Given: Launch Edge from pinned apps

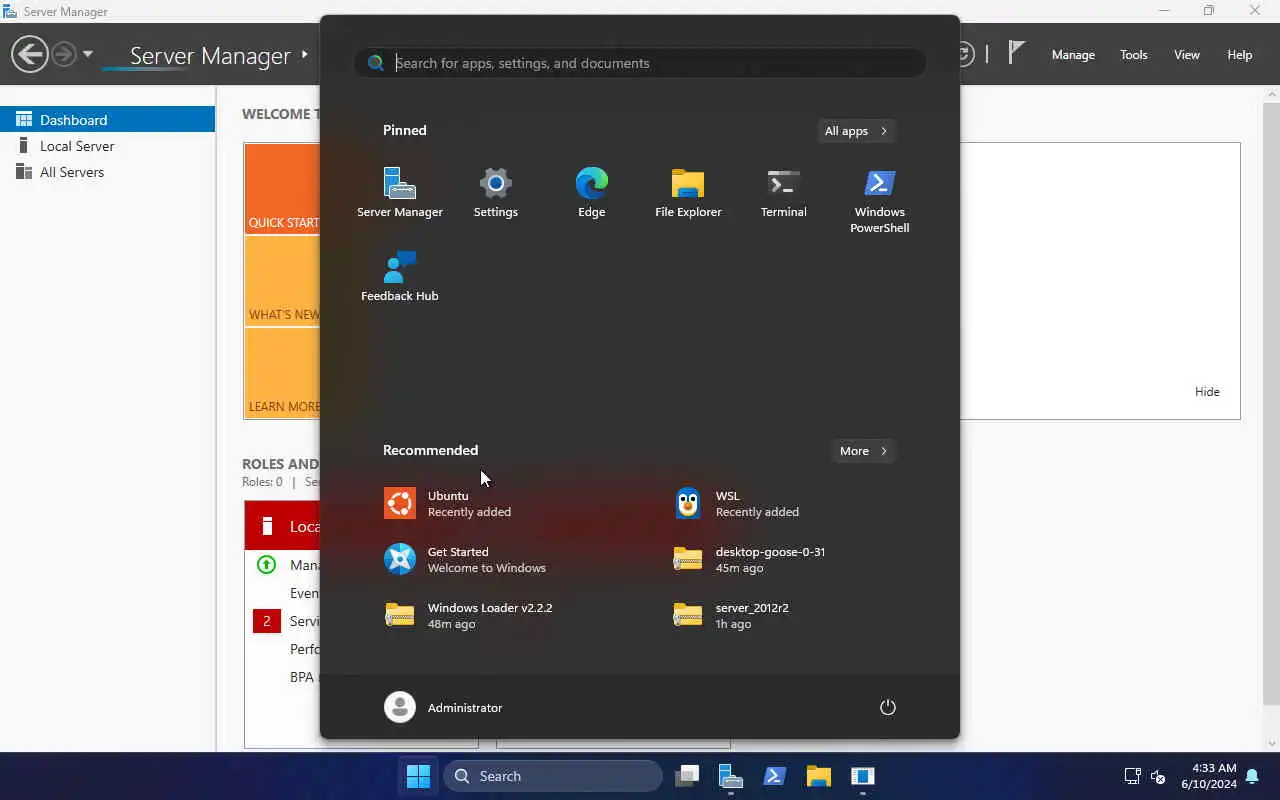Looking at the screenshot, I should click(x=592, y=193).
